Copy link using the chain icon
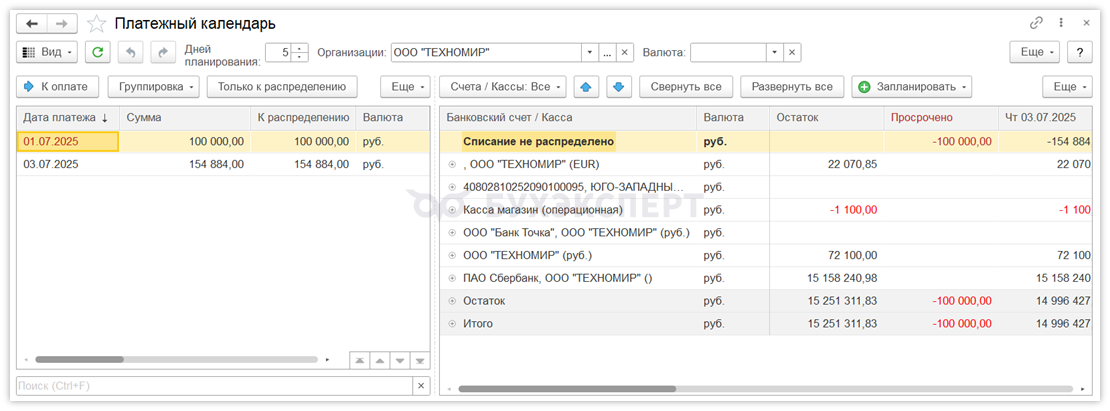This screenshot has height=411, width=1110. coord(1036,23)
